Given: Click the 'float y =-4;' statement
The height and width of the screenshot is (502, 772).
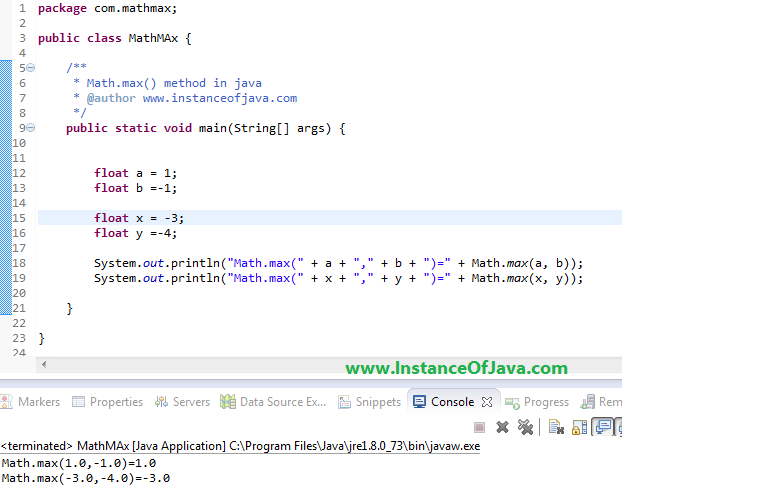Looking at the screenshot, I should coord(135,233).
